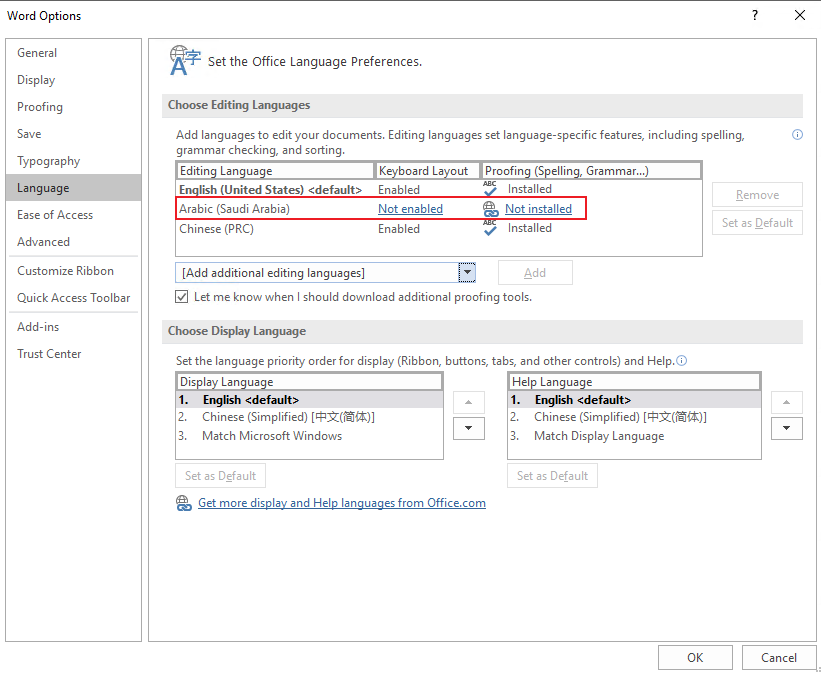Click the info icon after 'and Help.'
821x673 pixels.
[x=682, y=361]
